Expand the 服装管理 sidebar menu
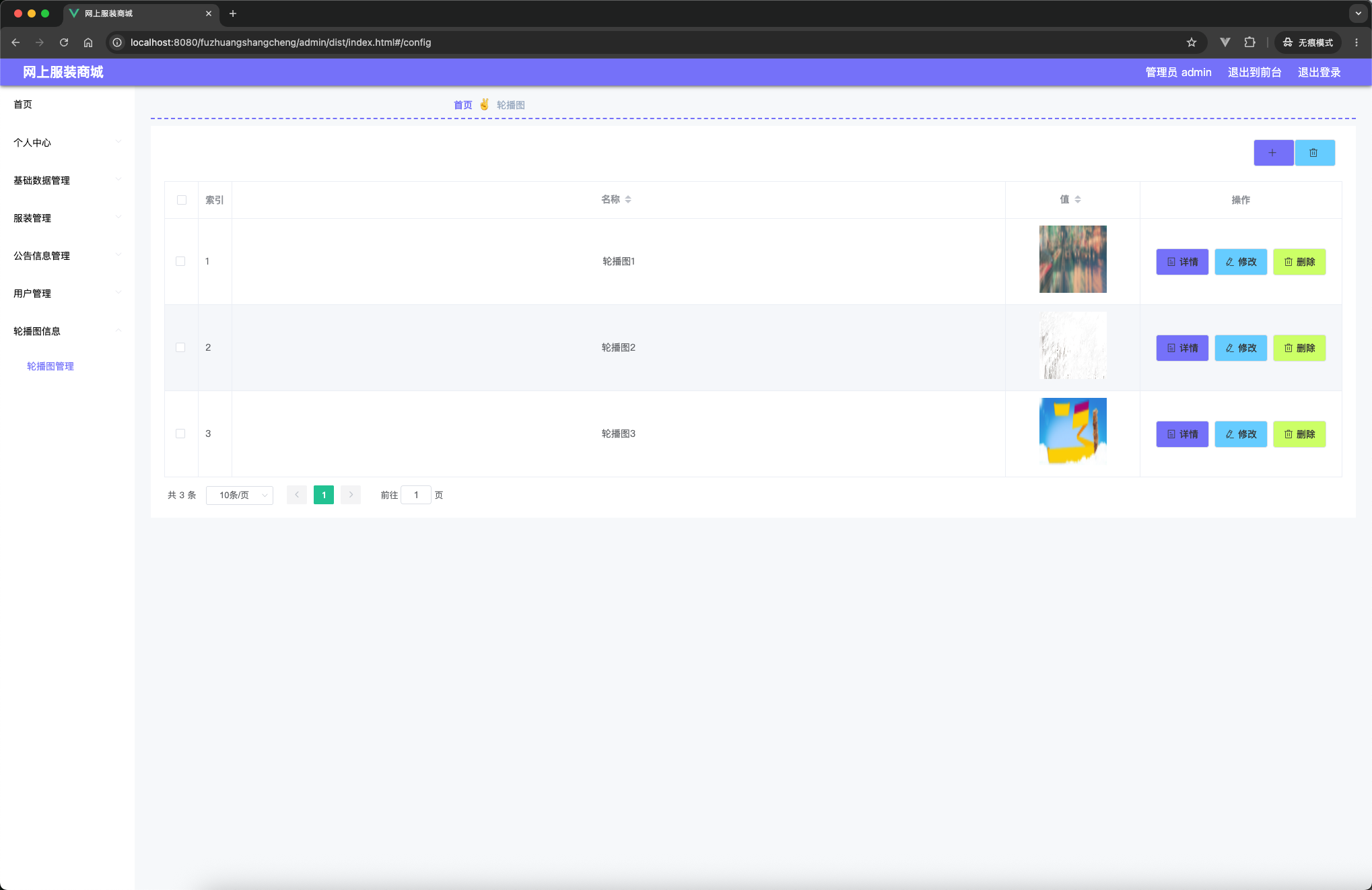 [67, 217]
